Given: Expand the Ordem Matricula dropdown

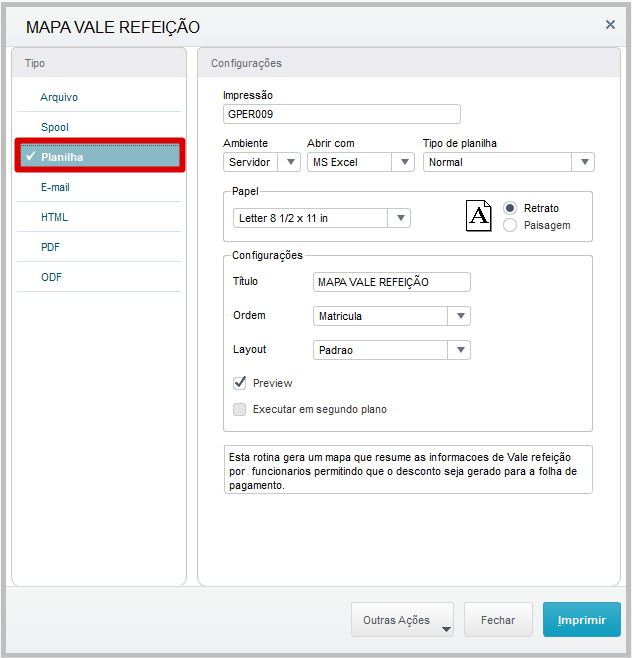Looking at the screenshot, I should coord(392,316).
